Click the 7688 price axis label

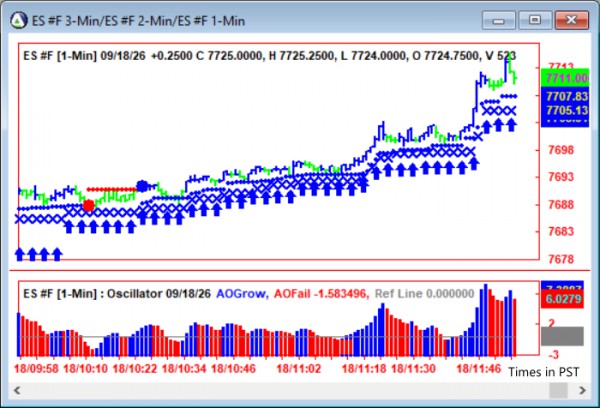pyautogui.click(x=561, y=204)
